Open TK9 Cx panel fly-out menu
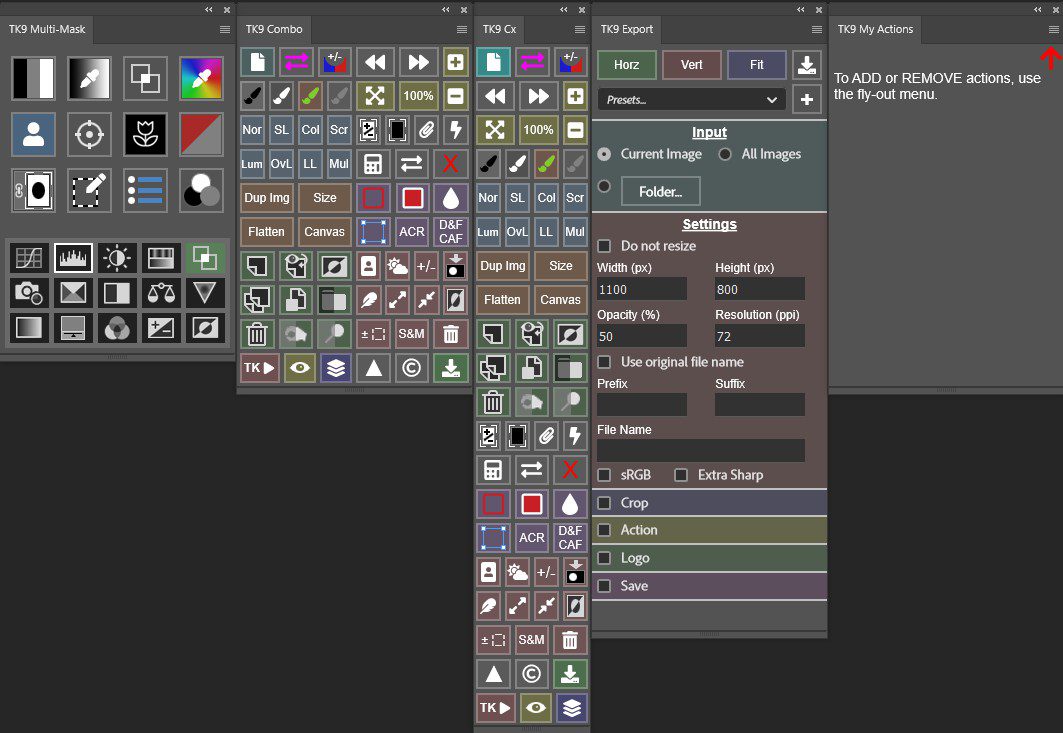Image resolution: width=1063 pixels, height=733 pixels. 580,30
